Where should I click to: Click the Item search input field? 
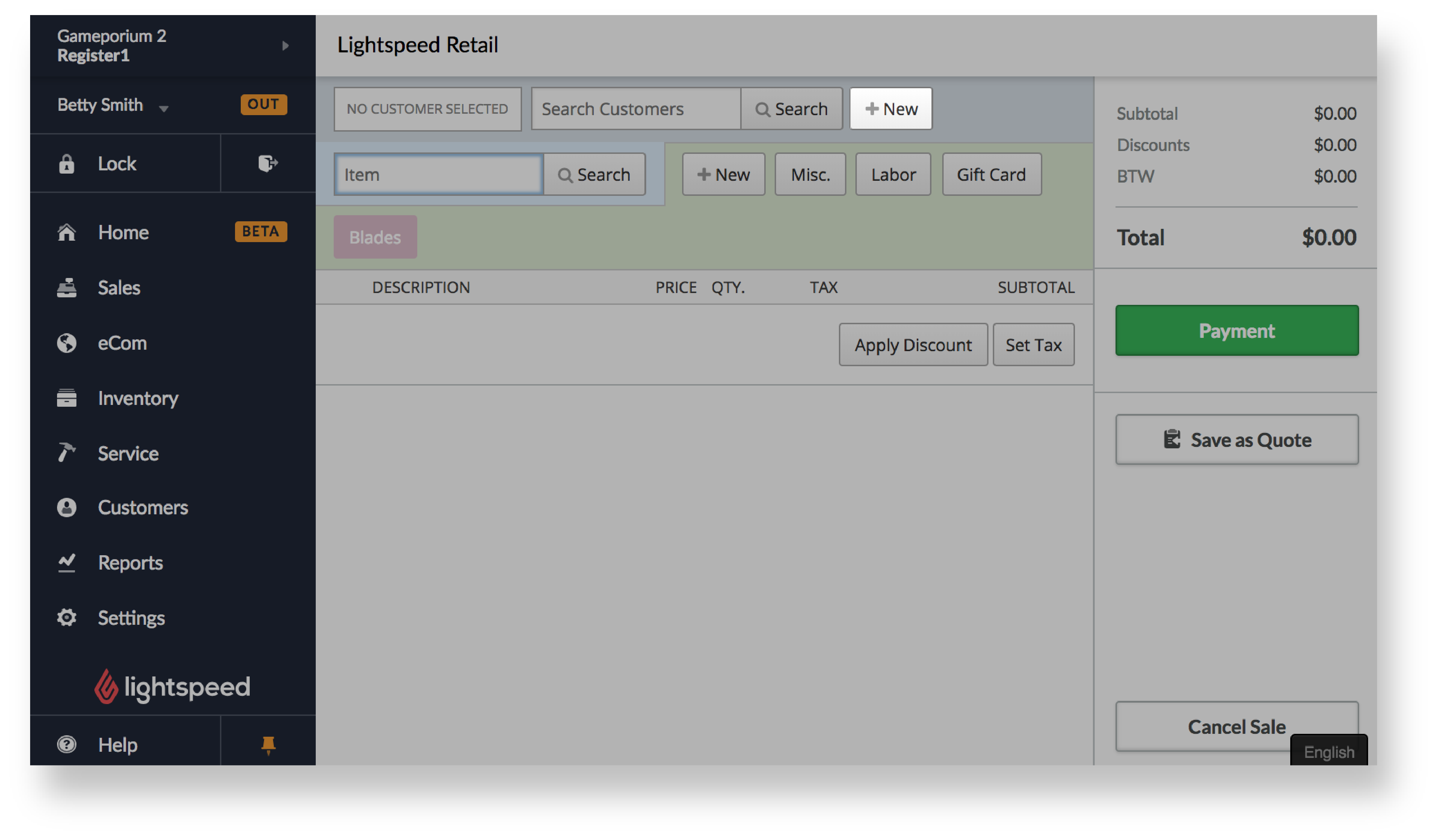[x=440, y=174]
